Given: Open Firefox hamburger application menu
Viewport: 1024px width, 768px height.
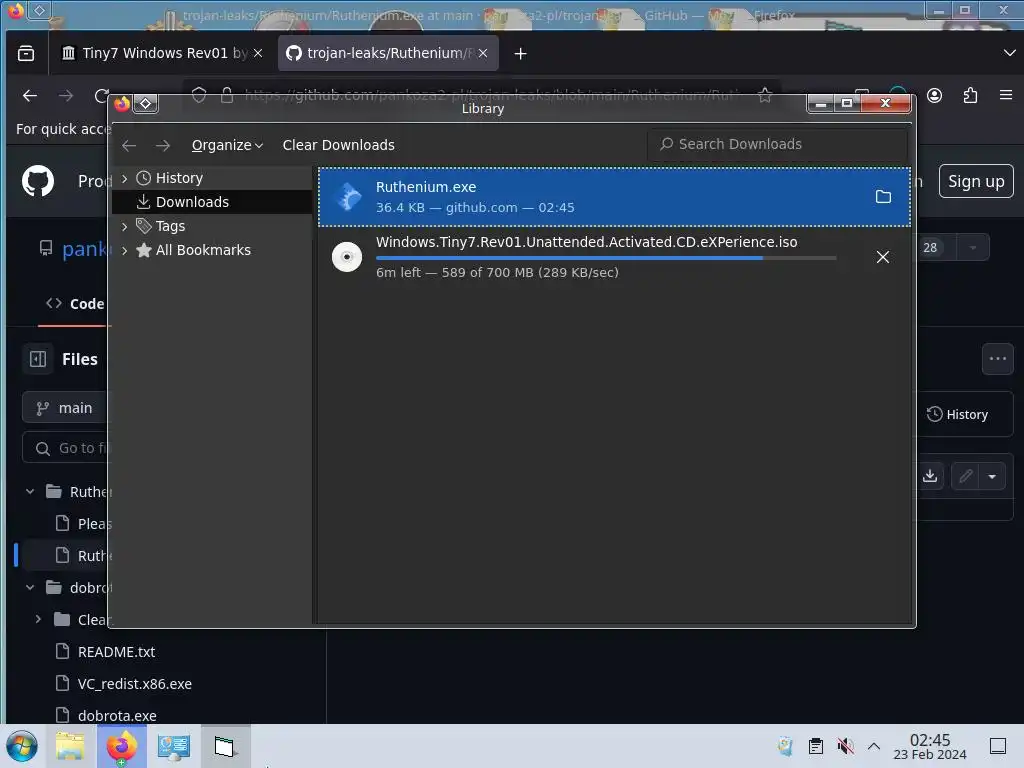Looking at the screenshot, I should [x=1006, y=95].
